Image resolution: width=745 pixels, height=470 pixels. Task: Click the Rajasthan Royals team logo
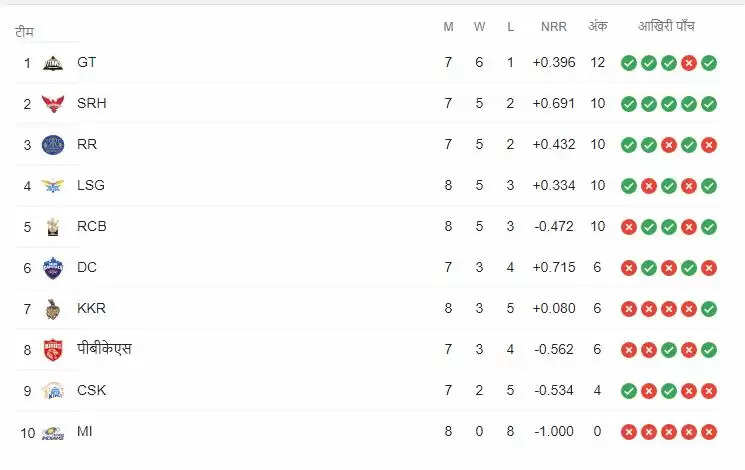point(53,145)
